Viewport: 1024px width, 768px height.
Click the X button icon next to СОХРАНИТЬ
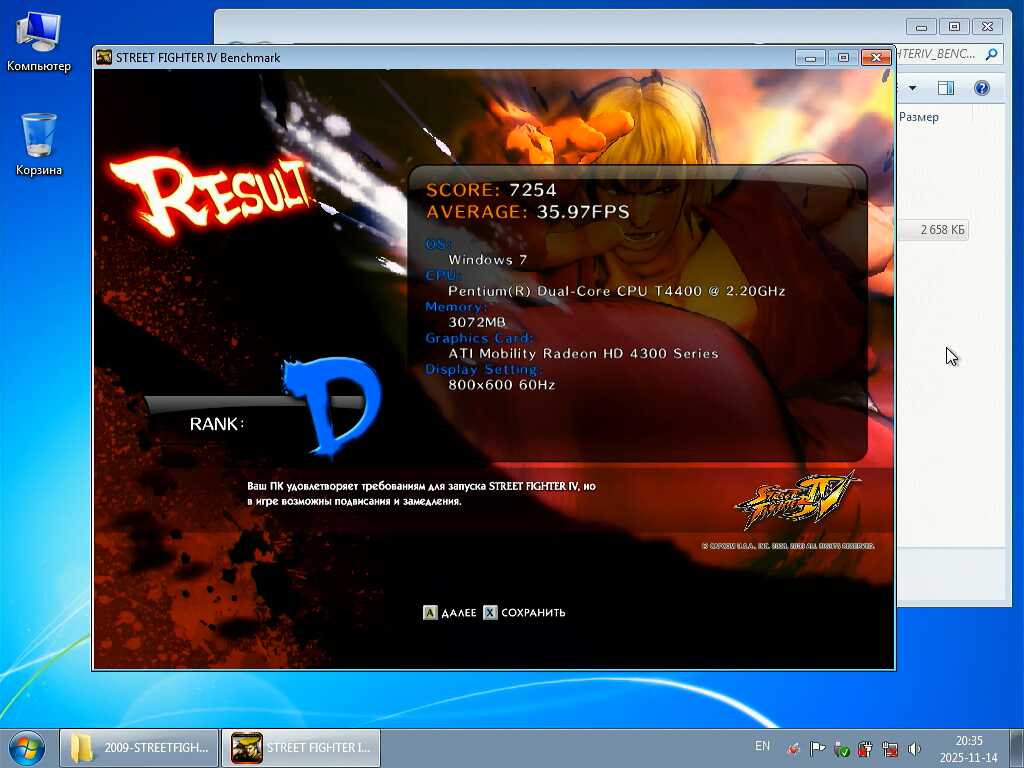click(490, 613)
